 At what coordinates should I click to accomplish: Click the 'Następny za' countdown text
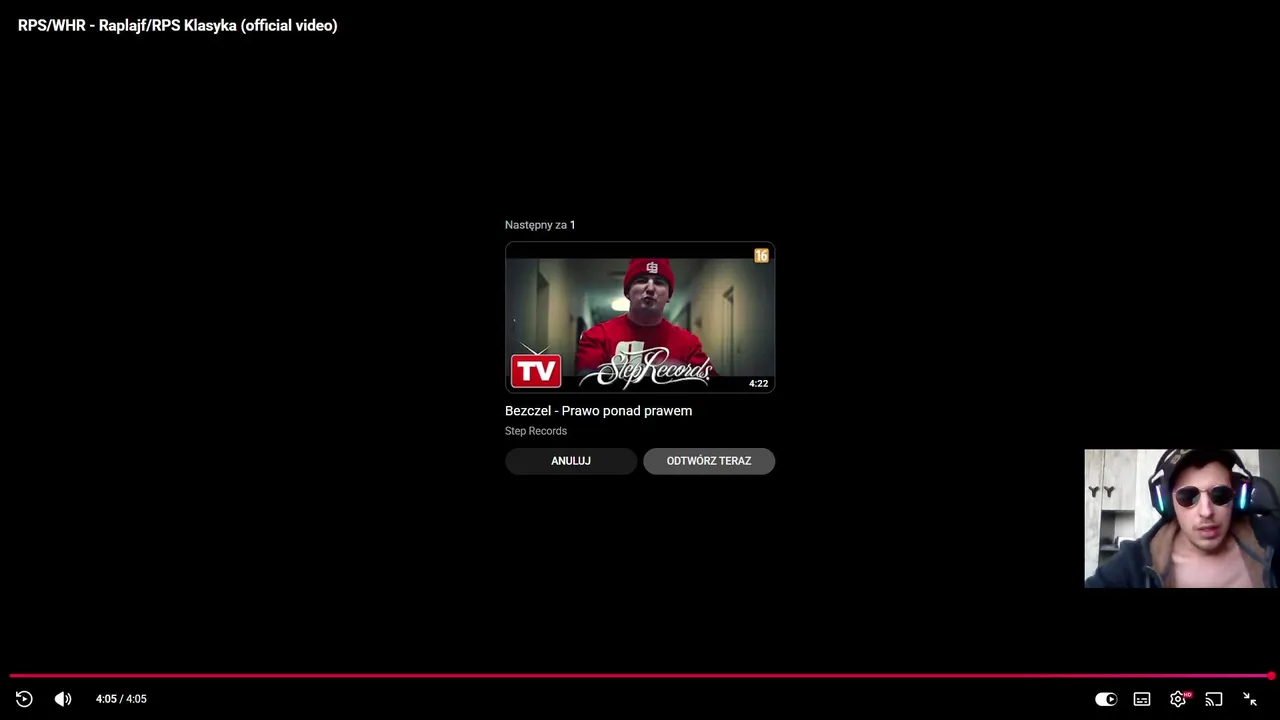[540, 225]
